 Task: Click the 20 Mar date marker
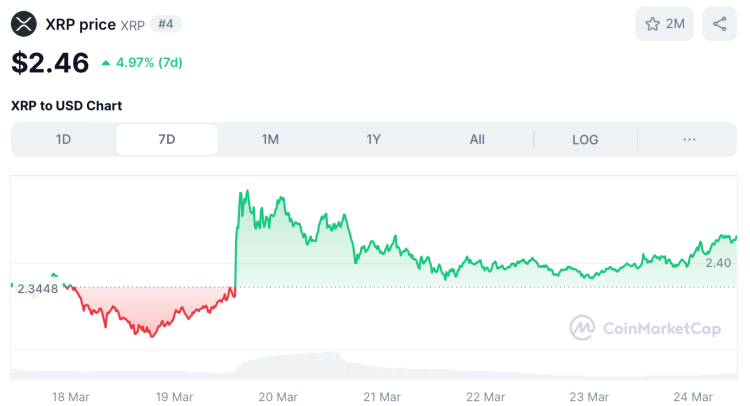coord(278,396)
